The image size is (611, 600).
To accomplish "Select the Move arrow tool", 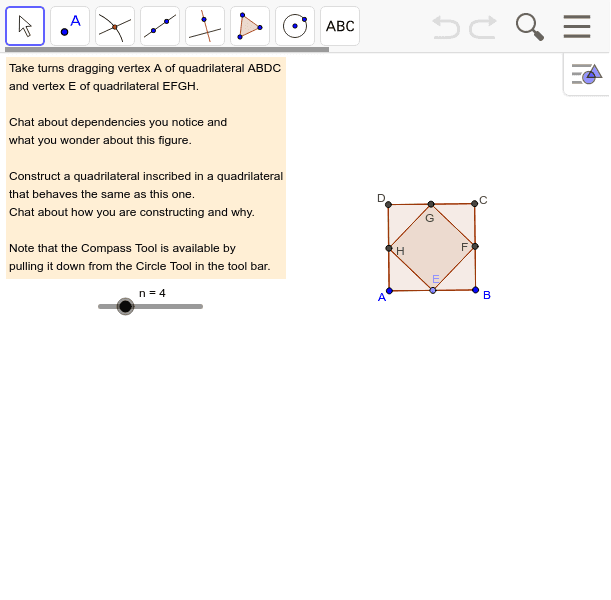I will click(x=25, y=26).
